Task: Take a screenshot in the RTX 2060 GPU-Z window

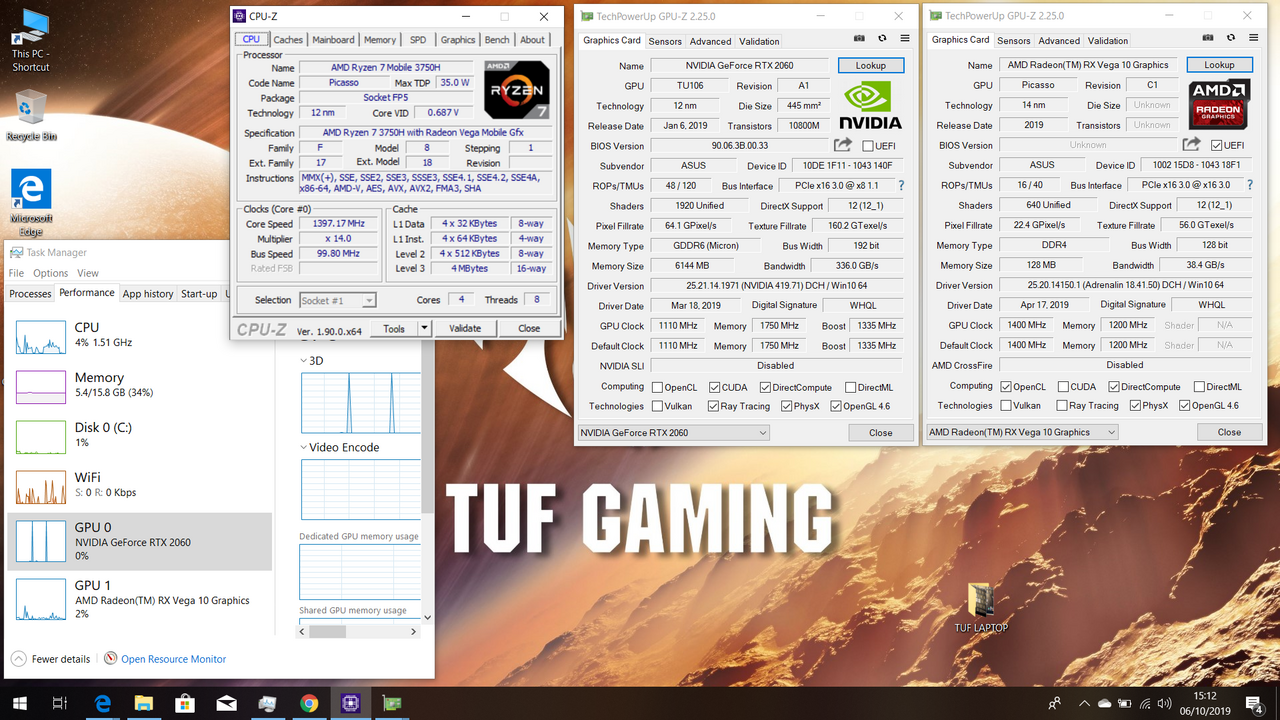Action: 859,38
